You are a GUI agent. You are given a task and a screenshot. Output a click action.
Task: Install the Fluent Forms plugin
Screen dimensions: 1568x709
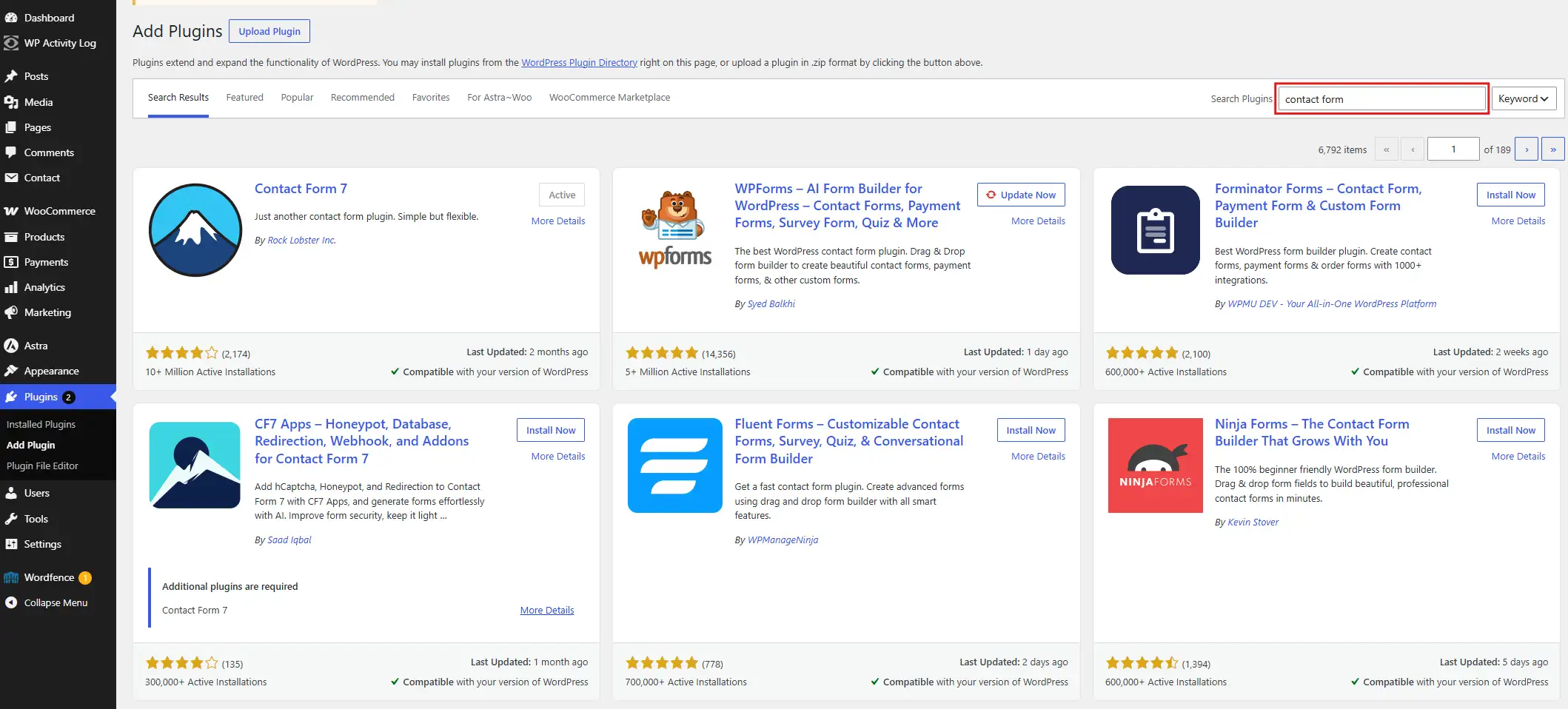[1031, 430]
